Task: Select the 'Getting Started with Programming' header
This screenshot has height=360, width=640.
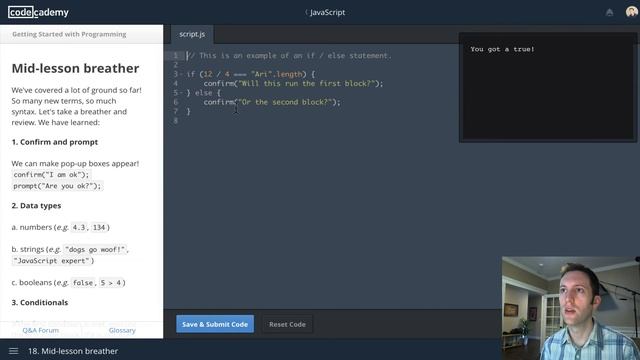Action: coord(69,34)
